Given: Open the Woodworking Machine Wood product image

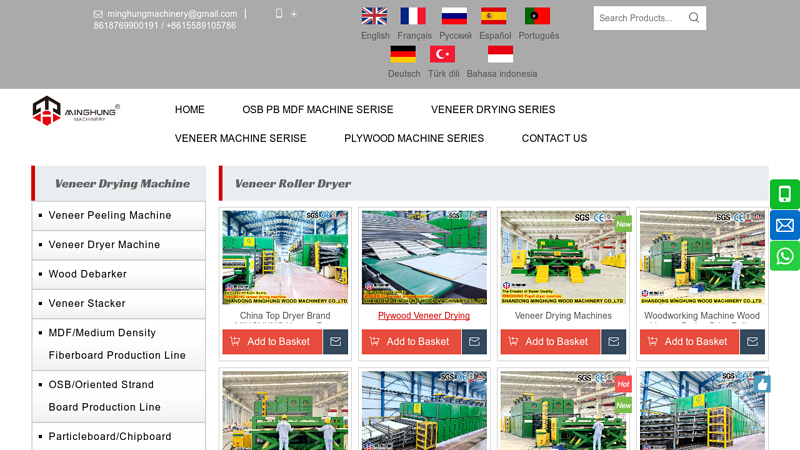Looking at the screenshot, I should pos(702,258).
